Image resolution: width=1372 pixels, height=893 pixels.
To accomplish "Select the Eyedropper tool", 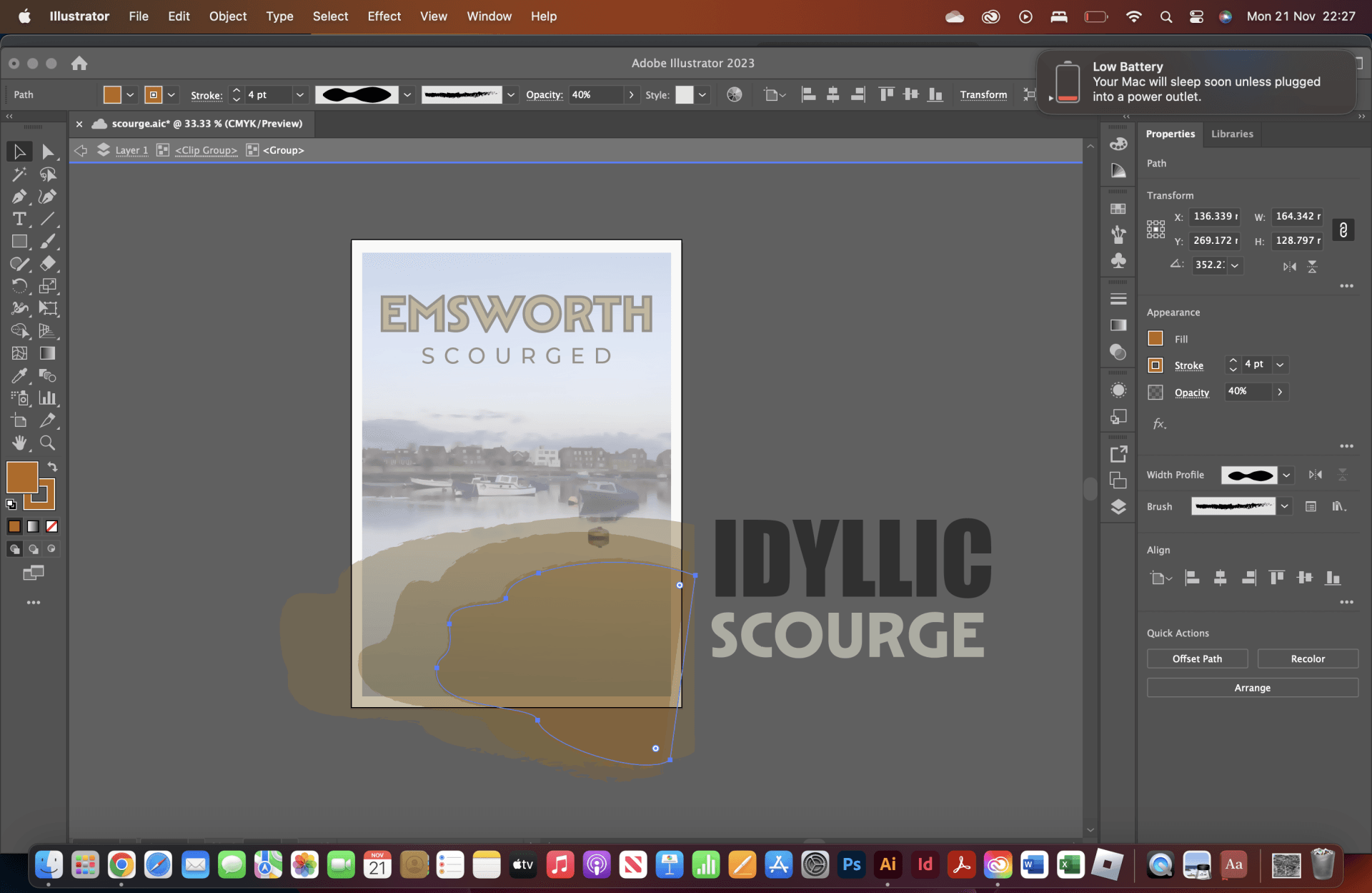I will tap(19, 375).
